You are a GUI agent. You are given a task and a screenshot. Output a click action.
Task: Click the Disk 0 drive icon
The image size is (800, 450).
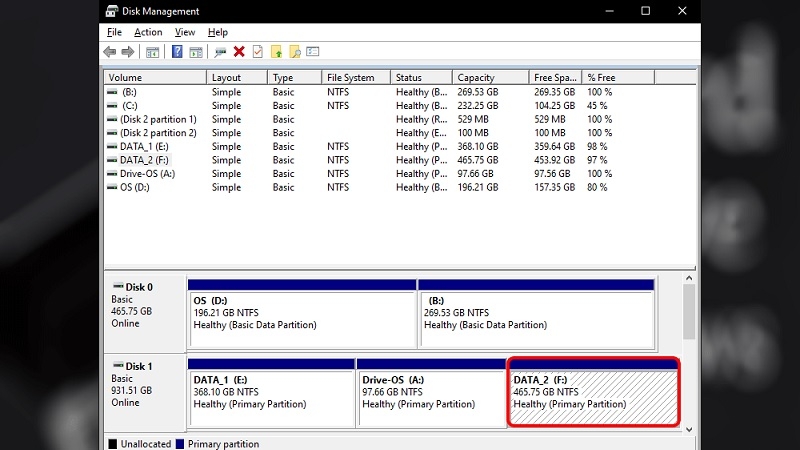pos(118,286)
